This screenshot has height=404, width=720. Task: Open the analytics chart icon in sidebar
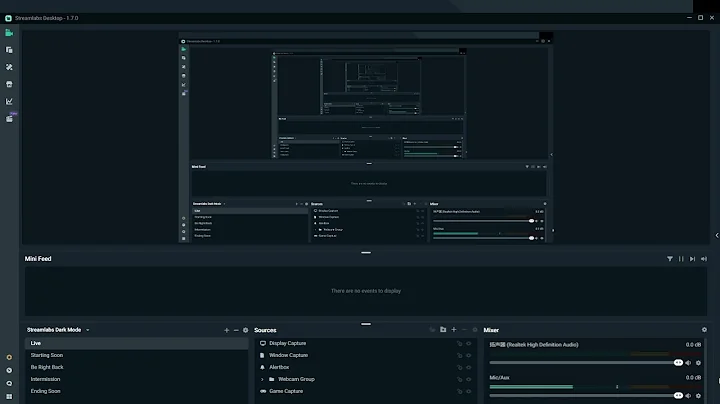click(9, 101)
